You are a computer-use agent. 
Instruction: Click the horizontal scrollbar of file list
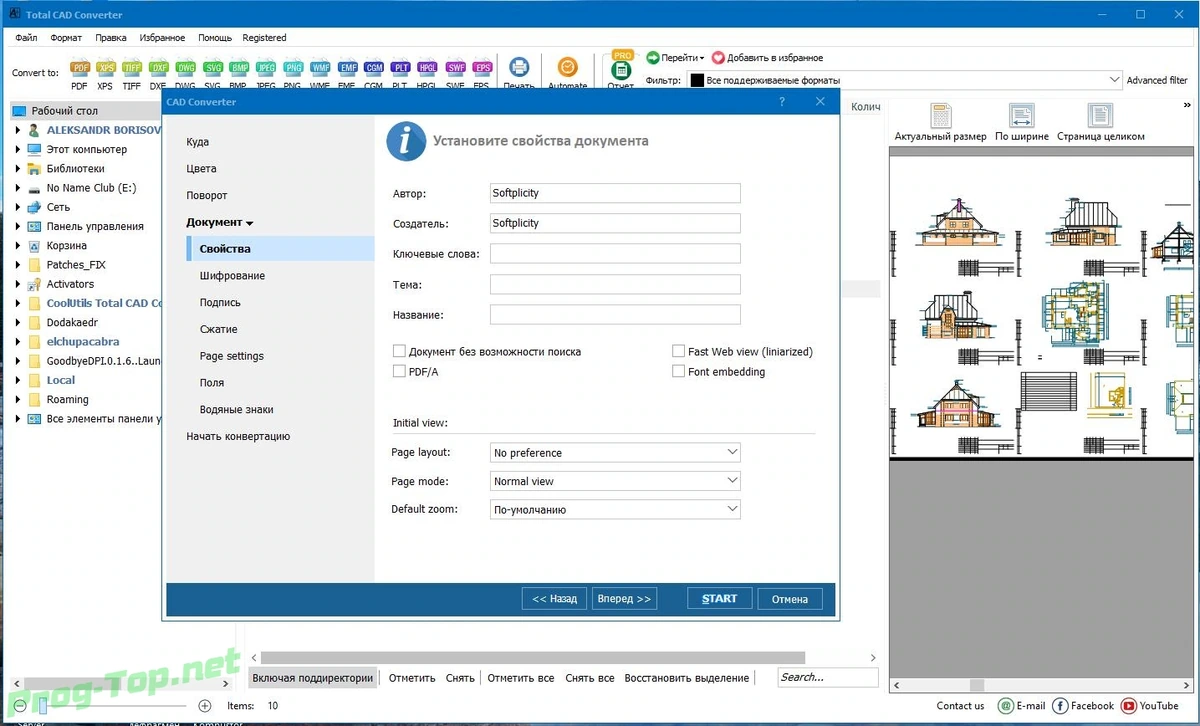pos(533,657)
